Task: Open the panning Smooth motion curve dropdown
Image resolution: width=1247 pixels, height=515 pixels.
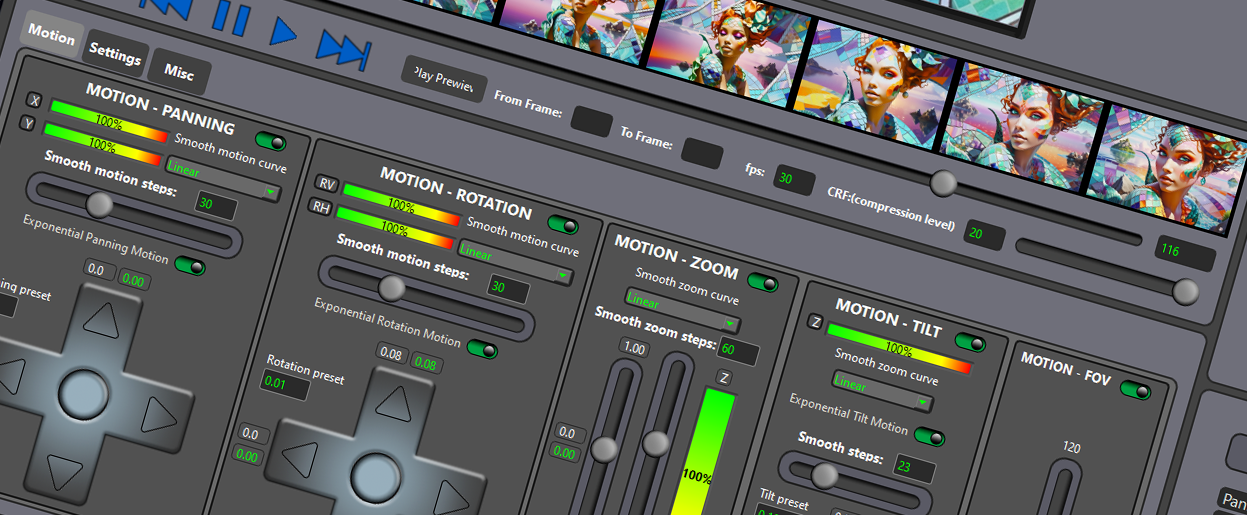Action: point(223,180)
